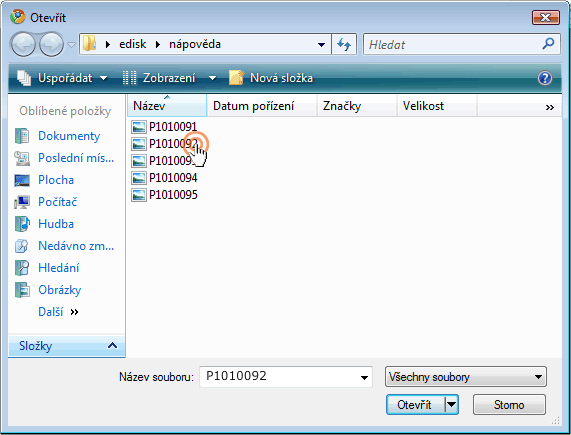The width and height of the screenshot is (571, 435).
Task: Open Hudba music folder icon
Action: 22,224
